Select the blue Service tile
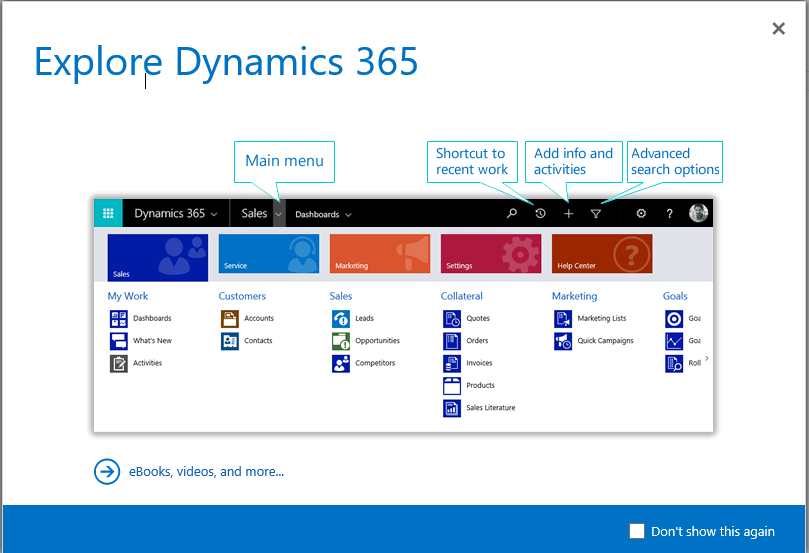809x553 pixels. [x=269, y=253]
